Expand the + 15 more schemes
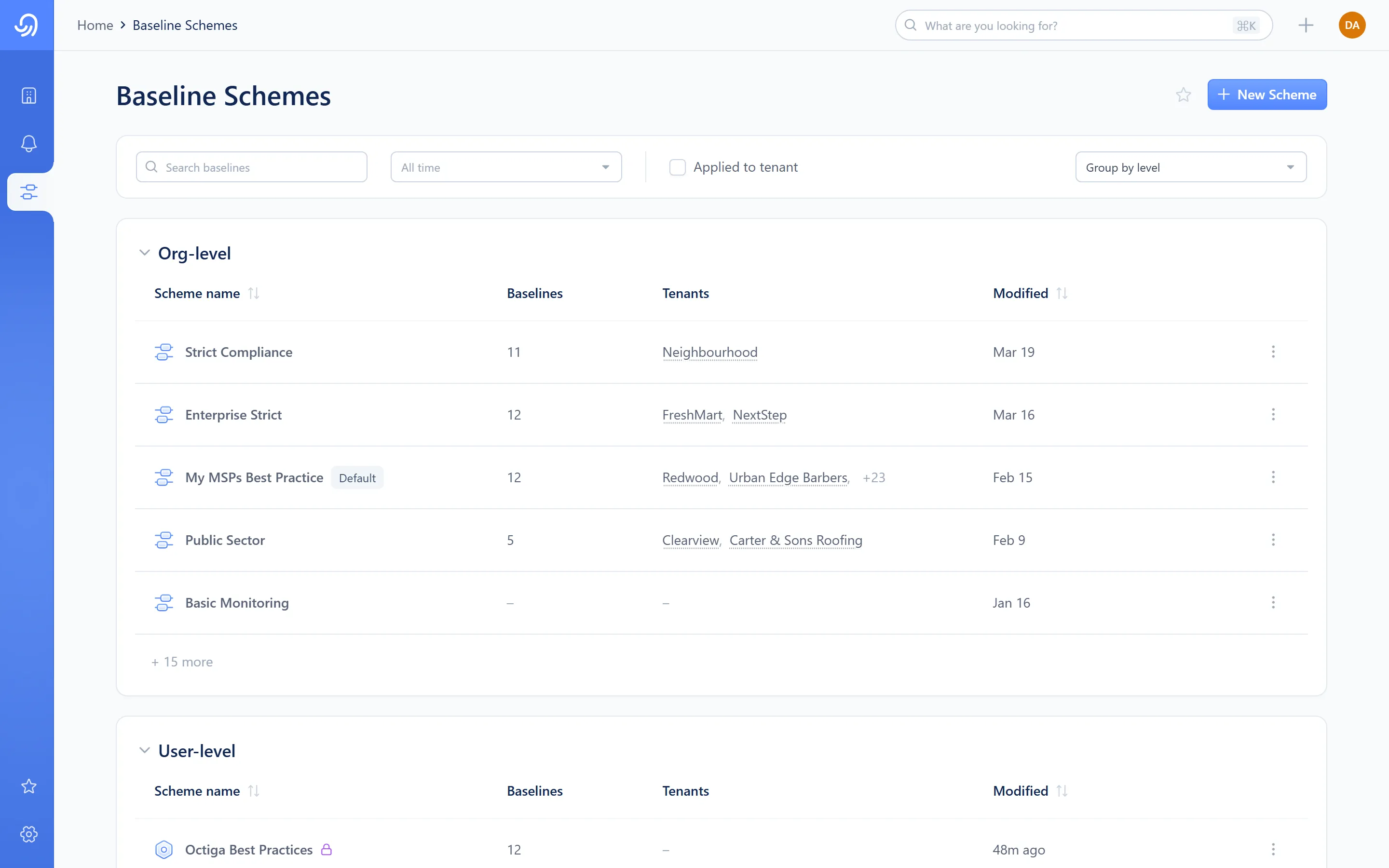This screenshot has height=868, width=1389. pyautogui.click(x=182, y=662)
